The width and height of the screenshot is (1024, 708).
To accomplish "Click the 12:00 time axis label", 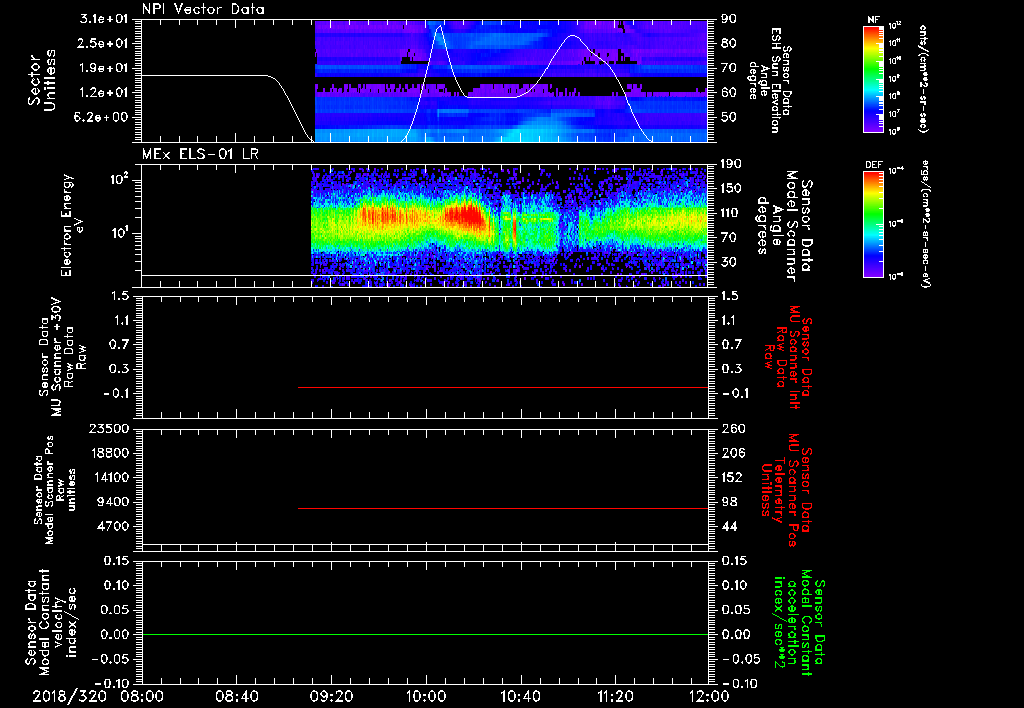I will pos(709,697).
